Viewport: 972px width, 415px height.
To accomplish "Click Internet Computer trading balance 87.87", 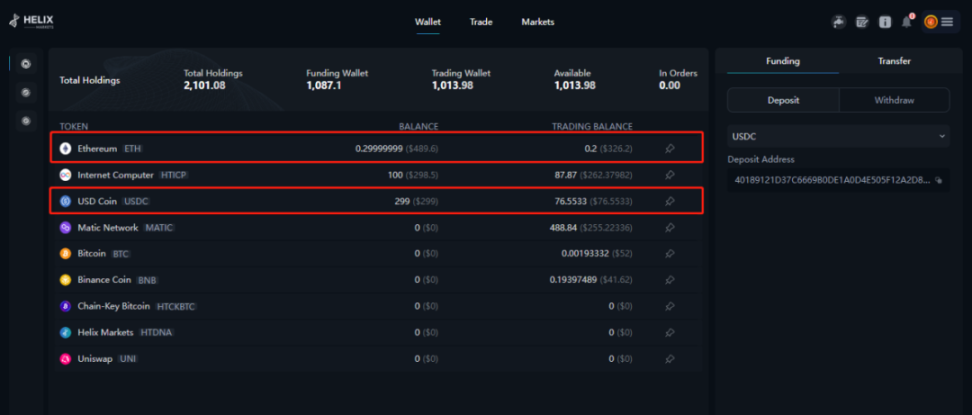I will [565, 176].
